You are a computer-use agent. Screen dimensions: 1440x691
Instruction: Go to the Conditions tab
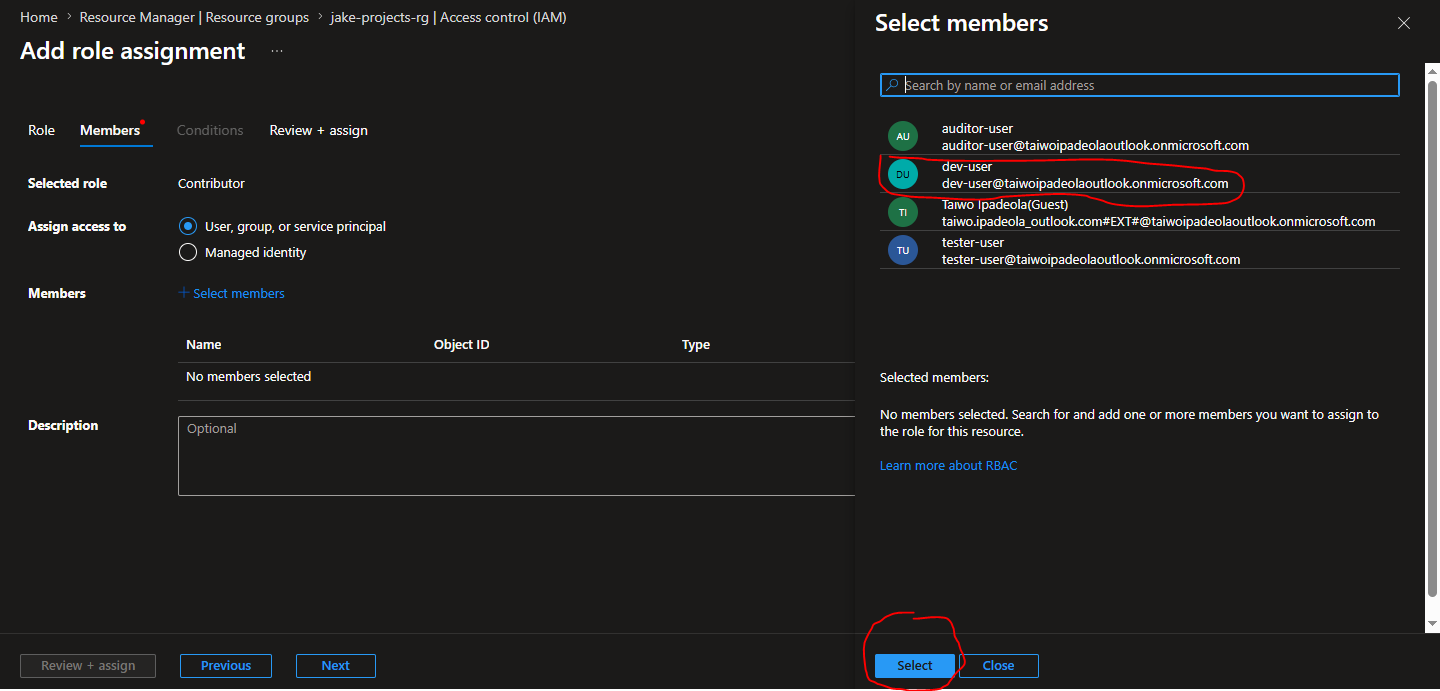tap(210, 130)
